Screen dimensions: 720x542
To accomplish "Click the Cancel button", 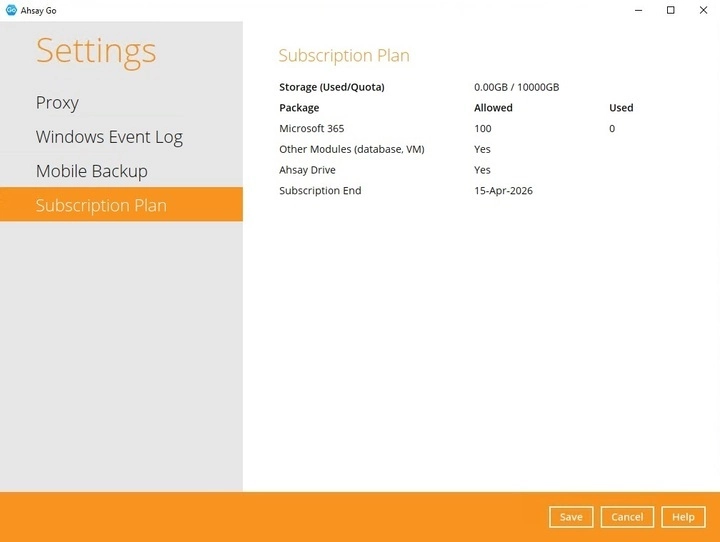I will [x=627, y=517].
